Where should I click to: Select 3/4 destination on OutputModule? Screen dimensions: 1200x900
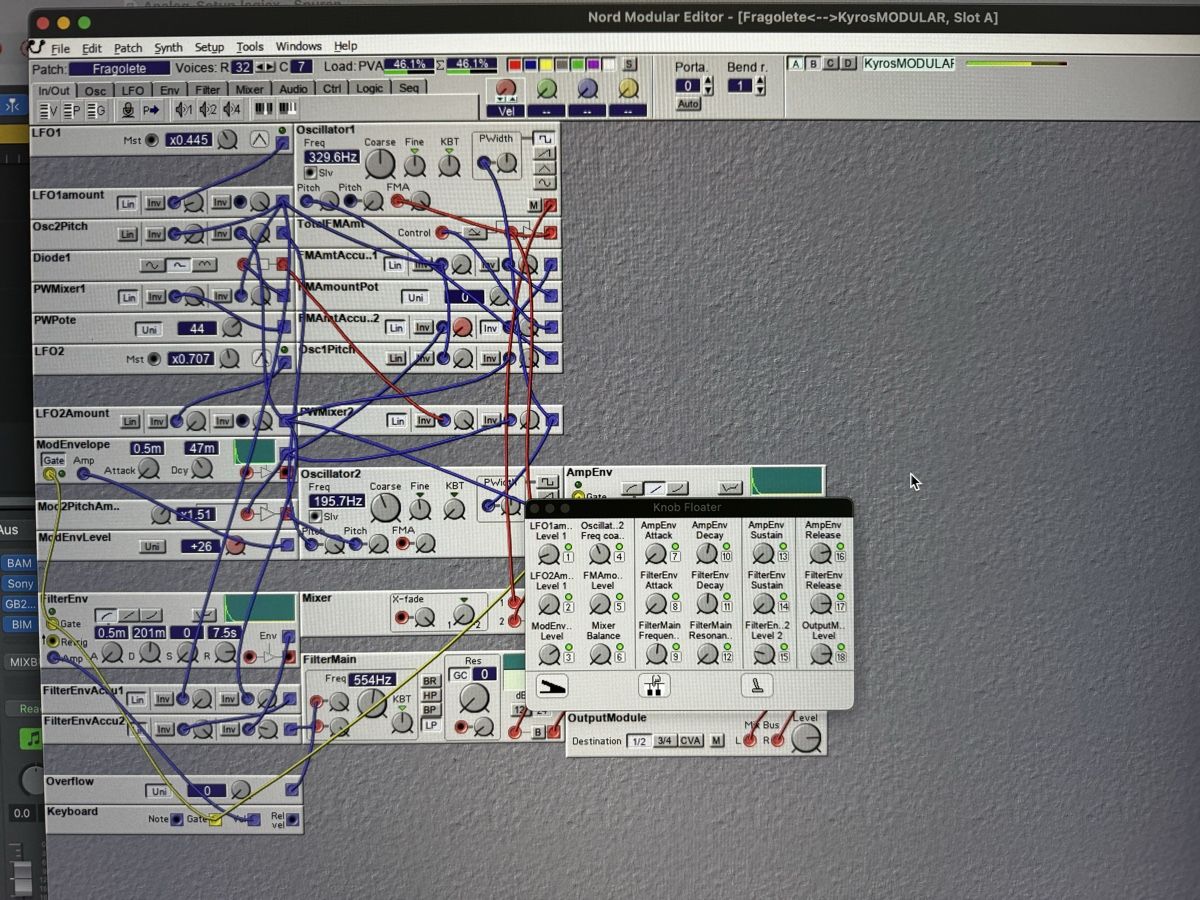(x=665, y=741)
